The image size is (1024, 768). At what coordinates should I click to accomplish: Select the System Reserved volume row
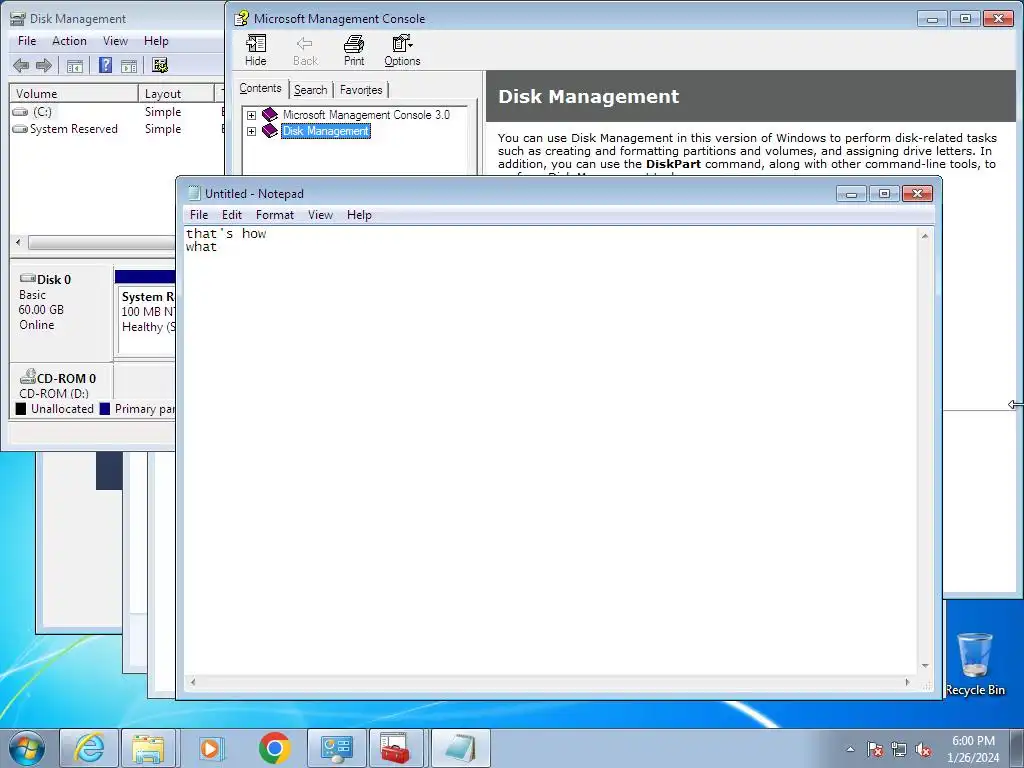(x=118, y=129)
